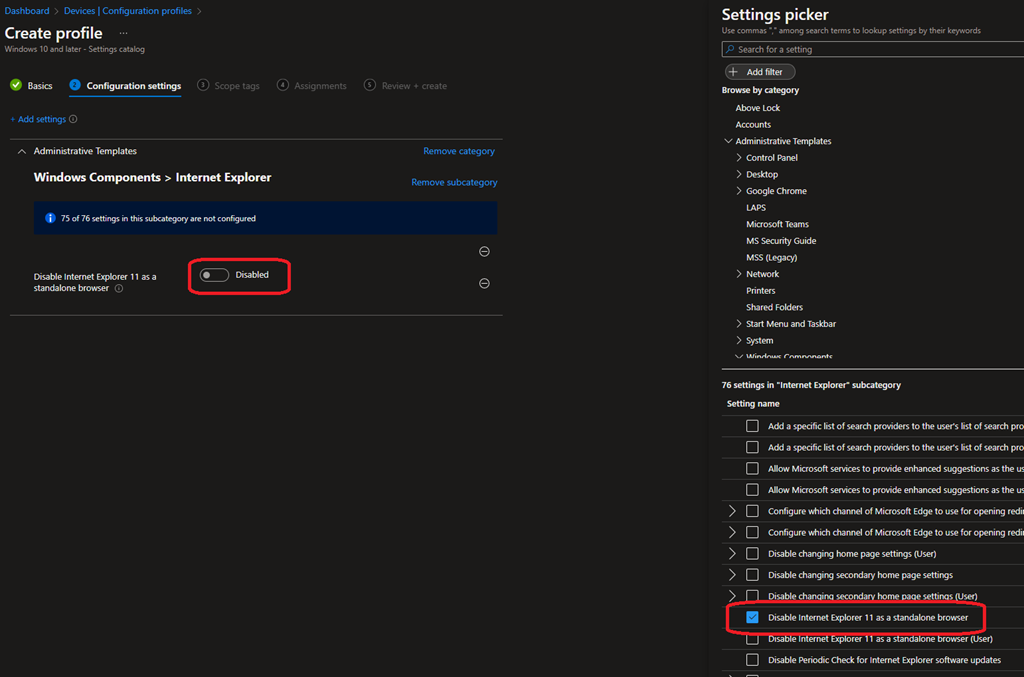Image resolution: width=1024 pixels, height=677 pixels.
Task: Click the upper remove circle icon under the info banner
Action: coord(484,252)
